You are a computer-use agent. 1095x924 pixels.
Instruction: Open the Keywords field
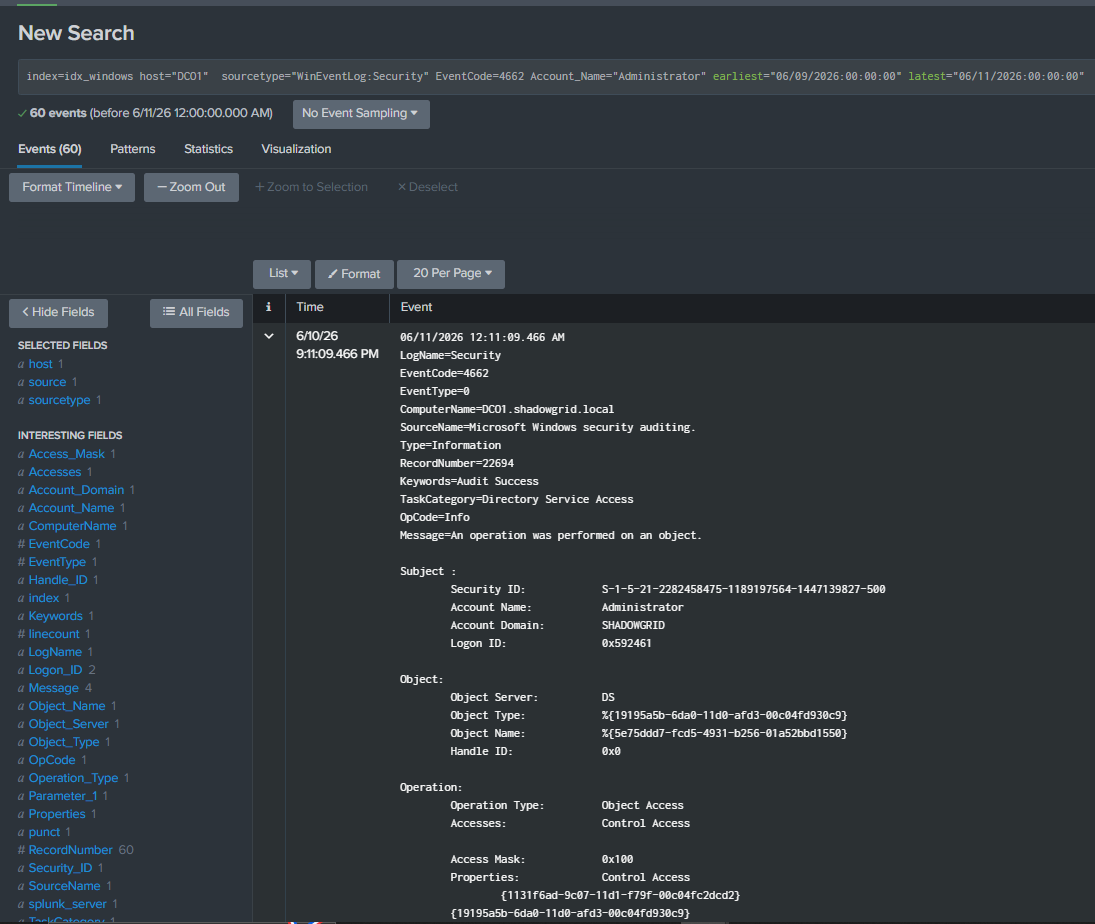(56, 616)
